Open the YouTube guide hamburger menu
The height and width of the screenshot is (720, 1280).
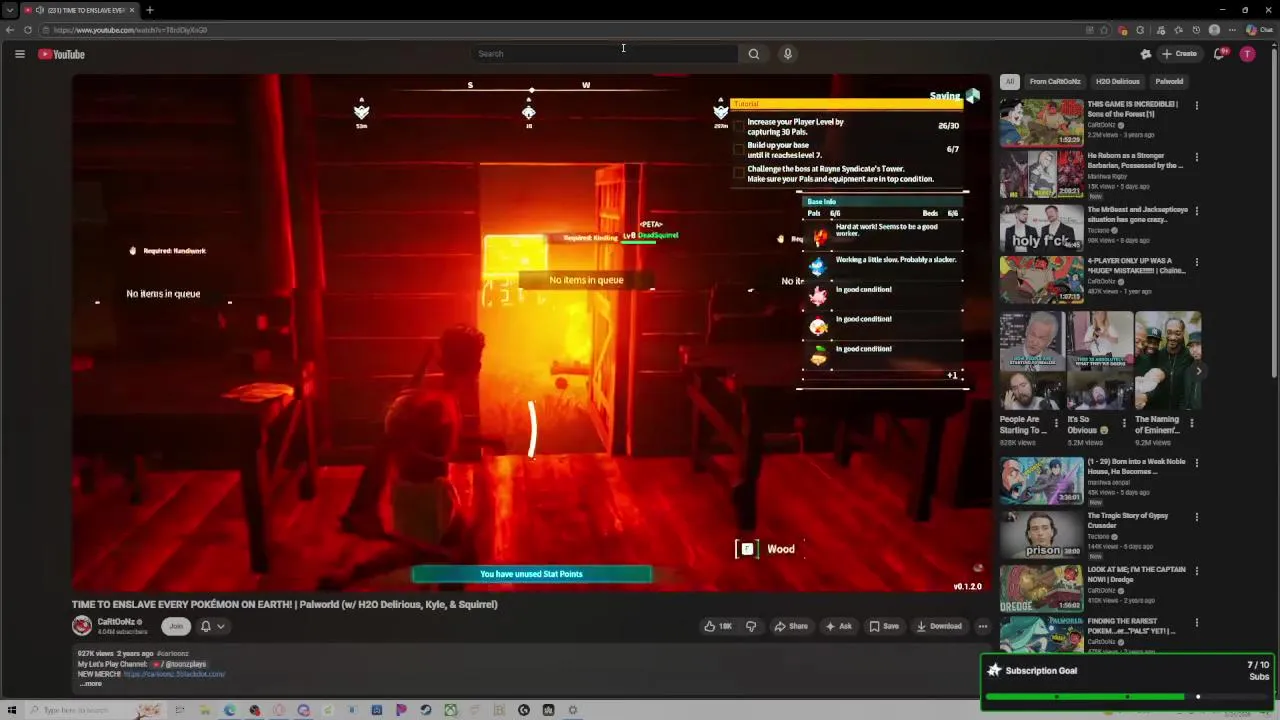(19, 54)
